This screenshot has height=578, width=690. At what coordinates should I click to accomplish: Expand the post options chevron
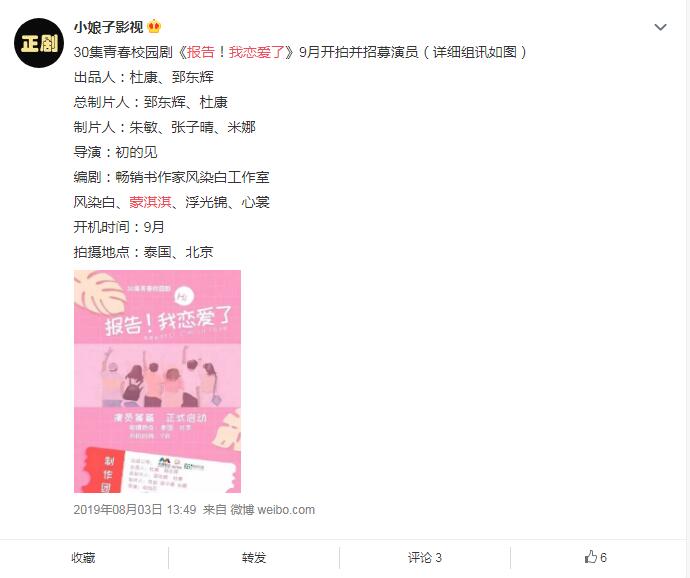[660, 27]
